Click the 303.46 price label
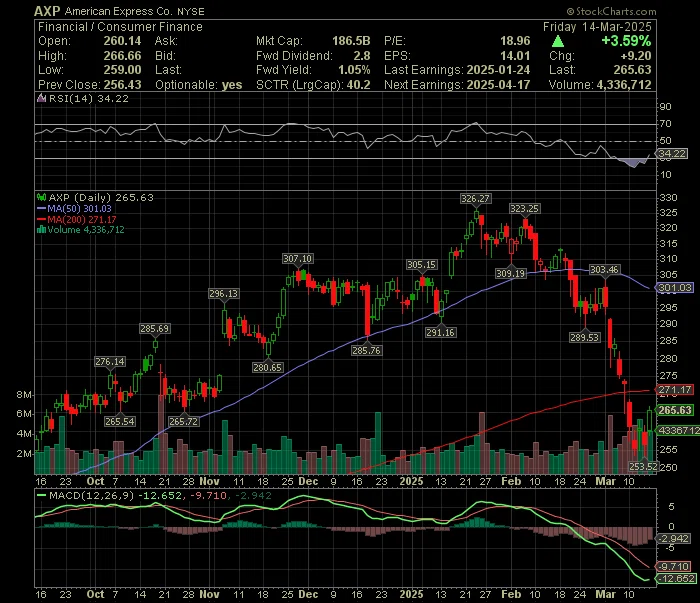Screen dimensions: 700x603 pyautogui.click(x=604, y=270)
